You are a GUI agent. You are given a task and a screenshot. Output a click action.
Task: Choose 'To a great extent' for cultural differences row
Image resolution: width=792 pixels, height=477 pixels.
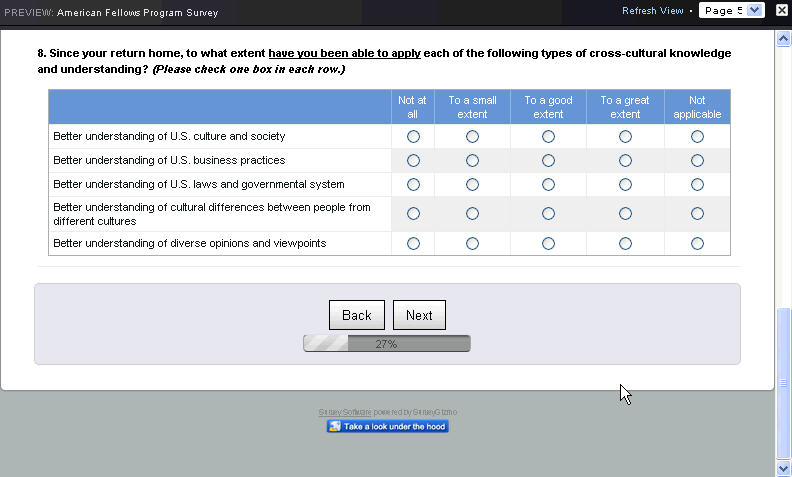pyautogui.click(x=625, y=213)
